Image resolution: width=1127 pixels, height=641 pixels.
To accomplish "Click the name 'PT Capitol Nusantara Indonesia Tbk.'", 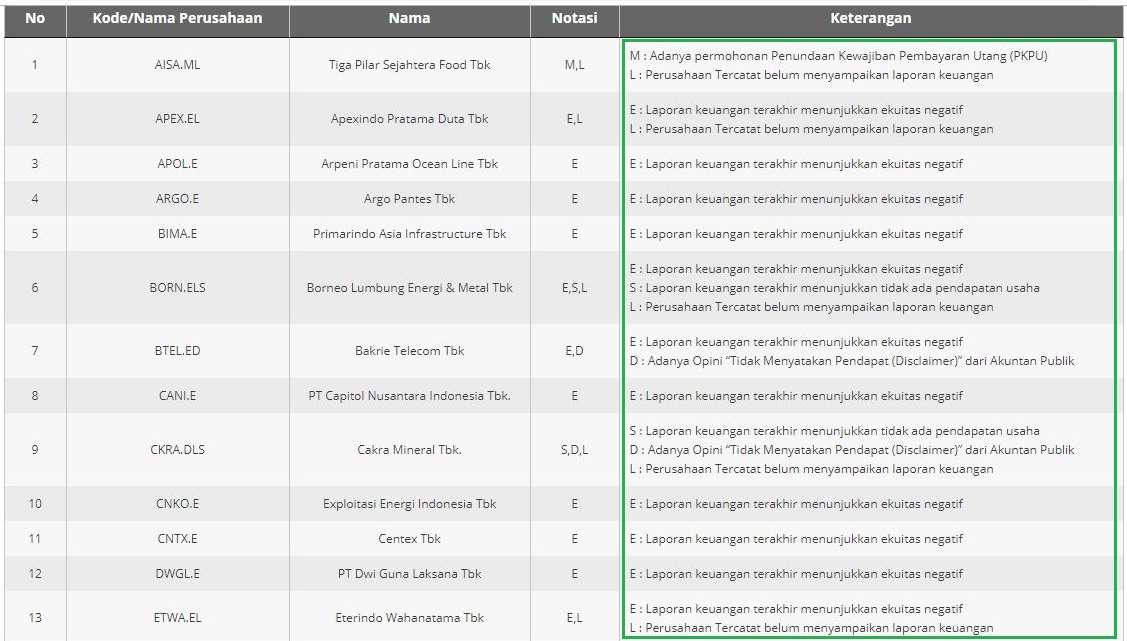I will click(x=410, y=396).
